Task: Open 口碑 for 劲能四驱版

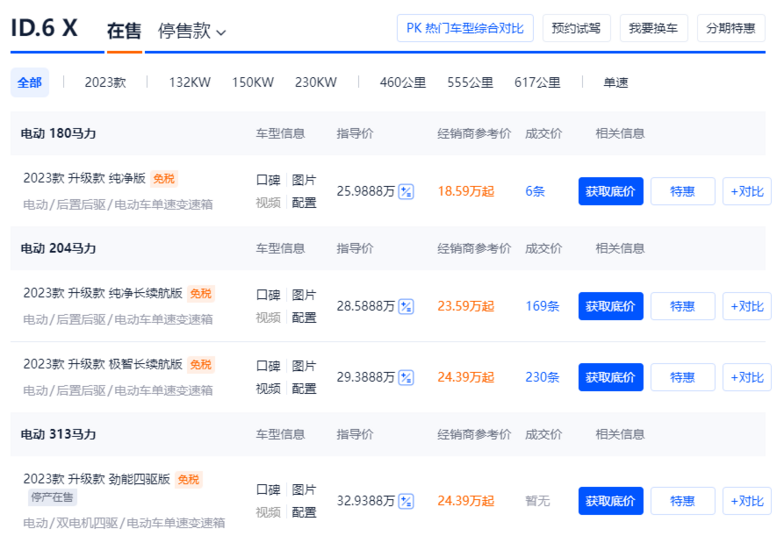Action: pyautogui.click(x=268, y=490)
